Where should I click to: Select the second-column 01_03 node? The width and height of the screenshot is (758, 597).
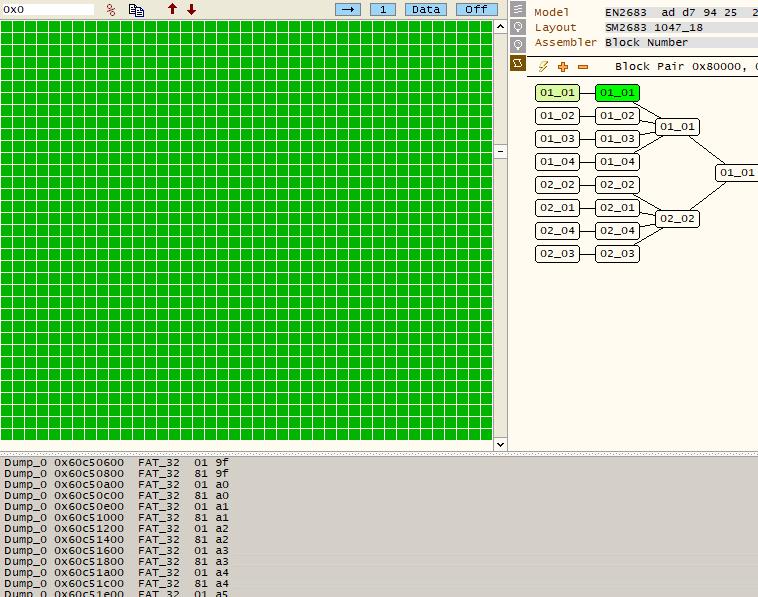coord(617,139)
